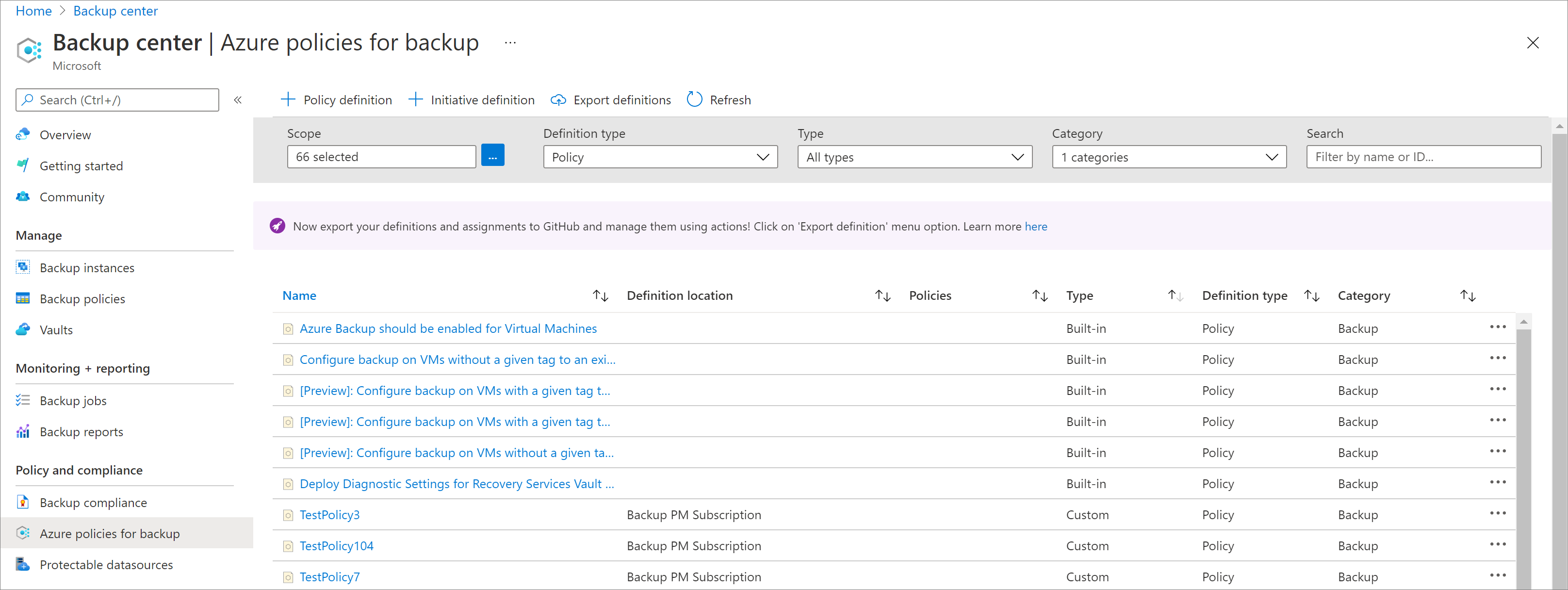The height and width of the screenshot is (590, 1568).
Task: Select Azure Backup should be enabled for Virtual Machines
Action: pyautogui.click(x=448, y=328)
